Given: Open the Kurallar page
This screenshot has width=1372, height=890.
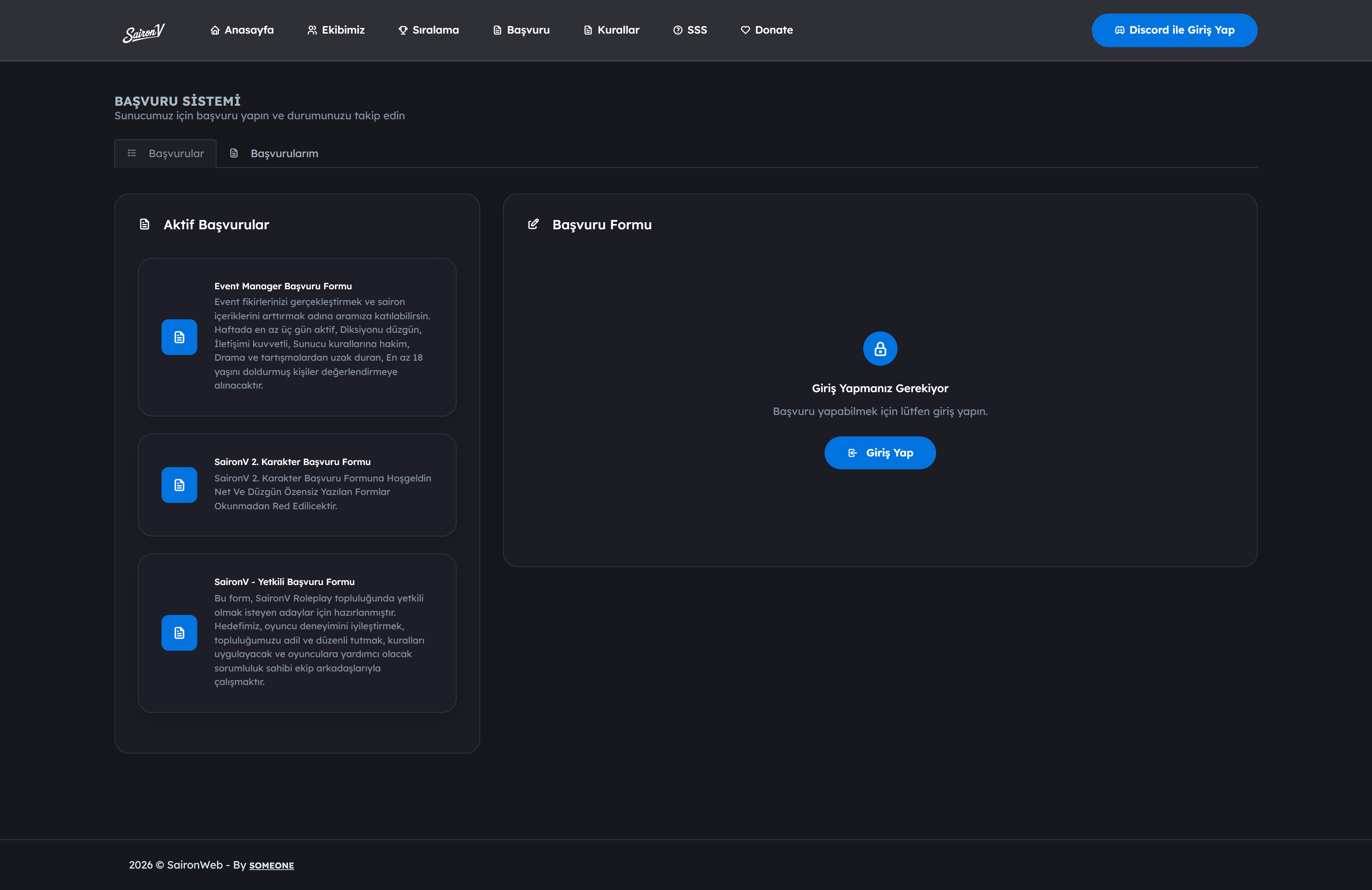Looking at the screenshot, I should (612, 30).
